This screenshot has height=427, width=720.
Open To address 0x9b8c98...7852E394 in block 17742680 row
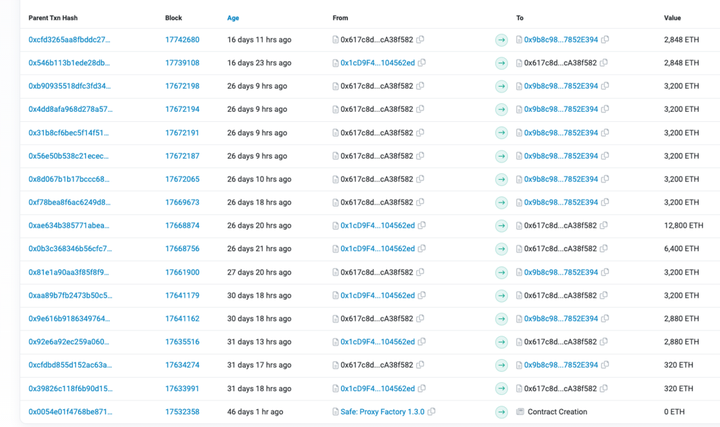click(x=561, y=40)
